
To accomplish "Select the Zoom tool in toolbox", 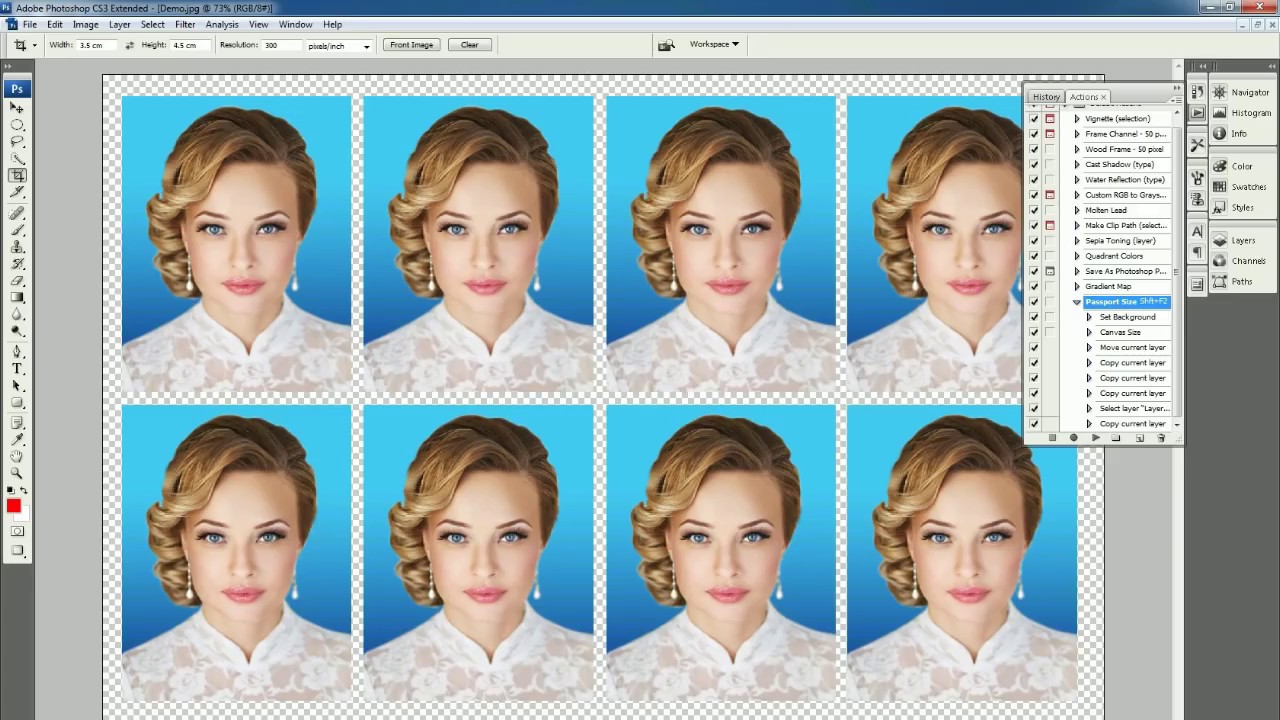I will [17, 472].
